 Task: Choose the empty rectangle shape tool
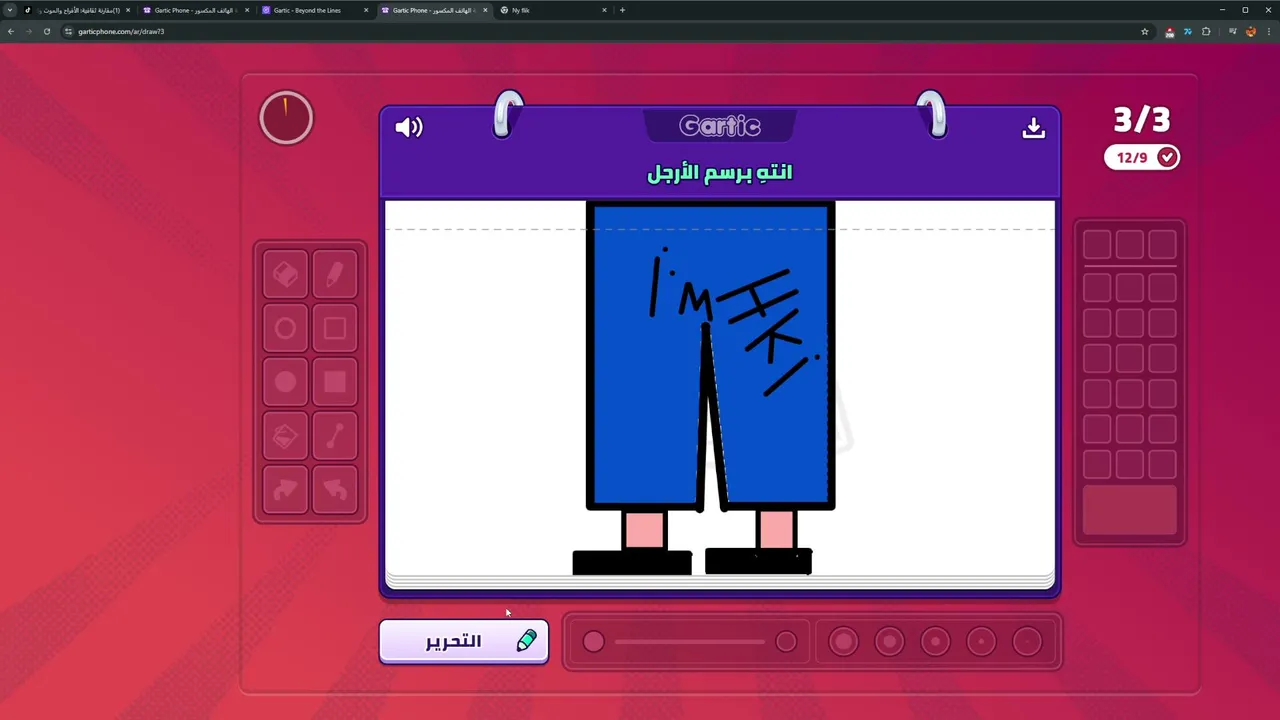(335, 329)
